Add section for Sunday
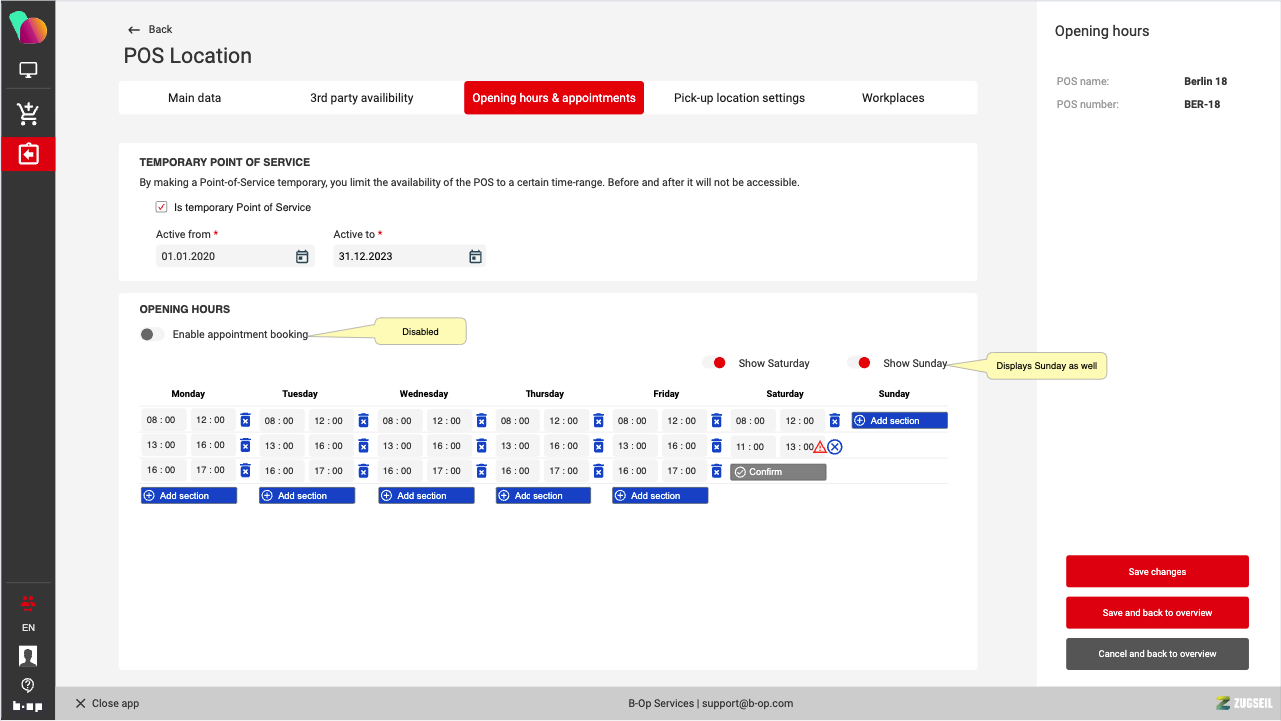The image size is (1281, 721). pyautogui.click(x=899, y=421)
